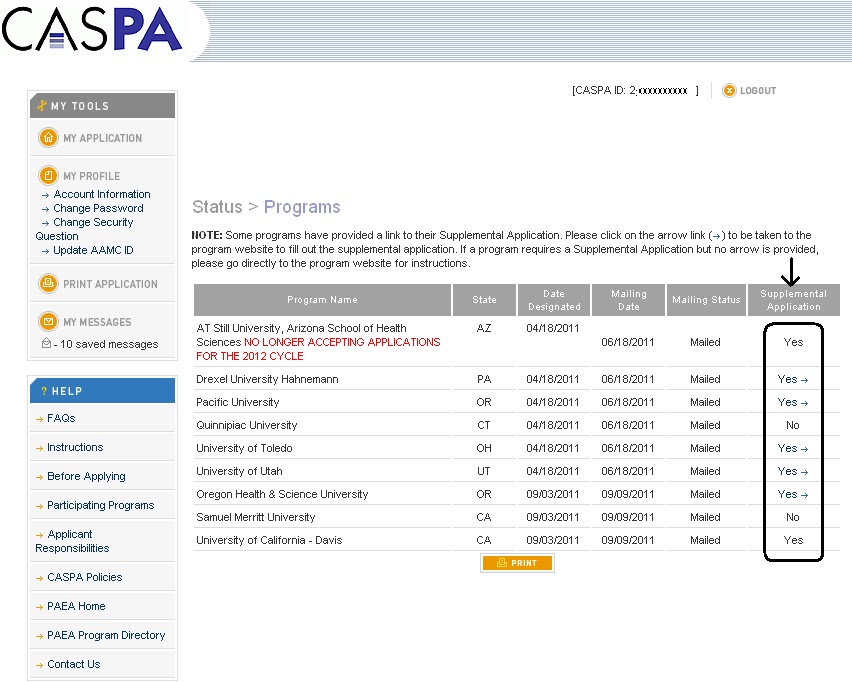Open the PAEA Program Directory link
Image resolution: width=852 pixels, height=682 pixels.
point(106,635)
